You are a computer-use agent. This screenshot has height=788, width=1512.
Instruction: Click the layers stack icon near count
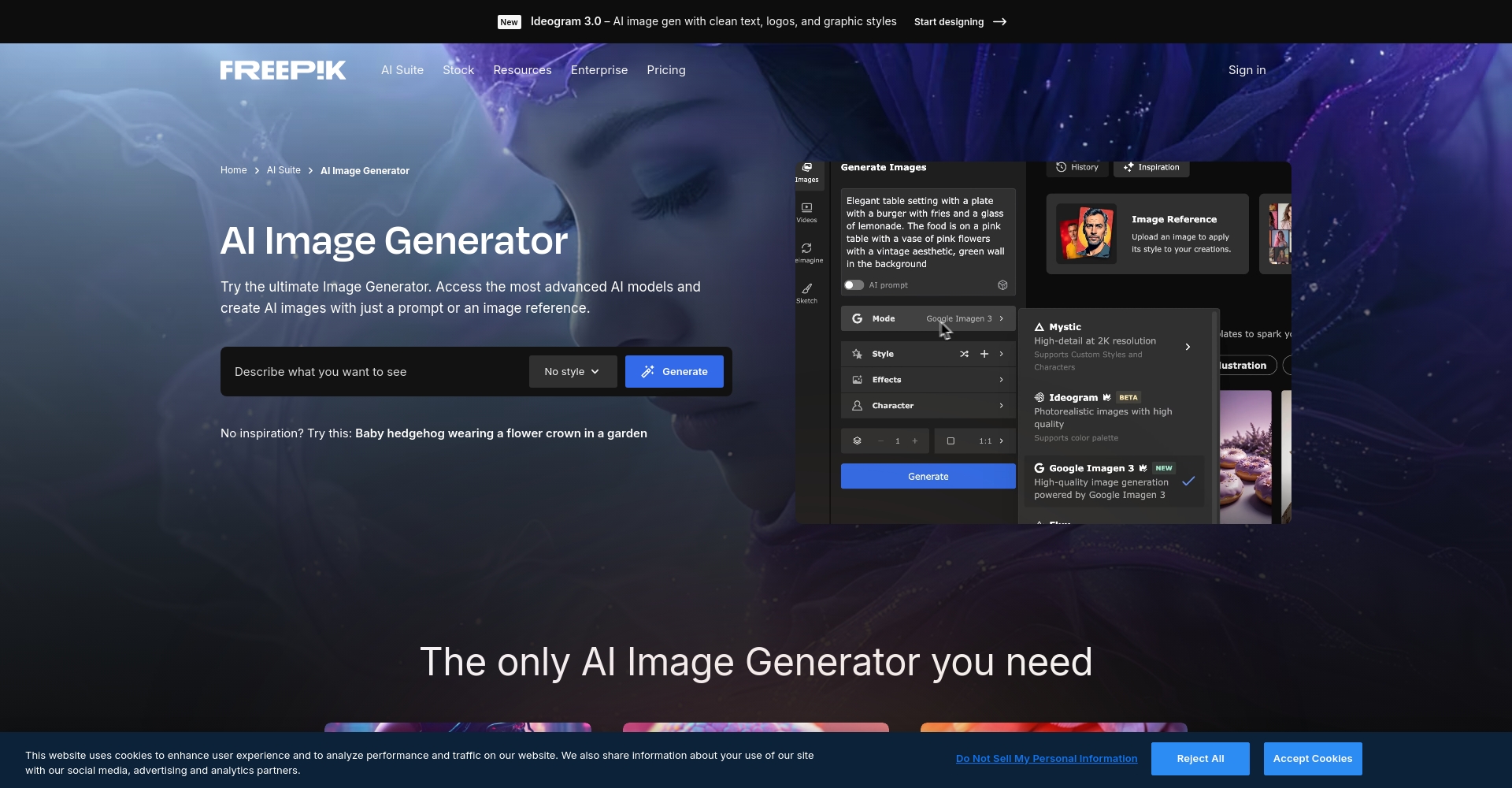[858, 441]
